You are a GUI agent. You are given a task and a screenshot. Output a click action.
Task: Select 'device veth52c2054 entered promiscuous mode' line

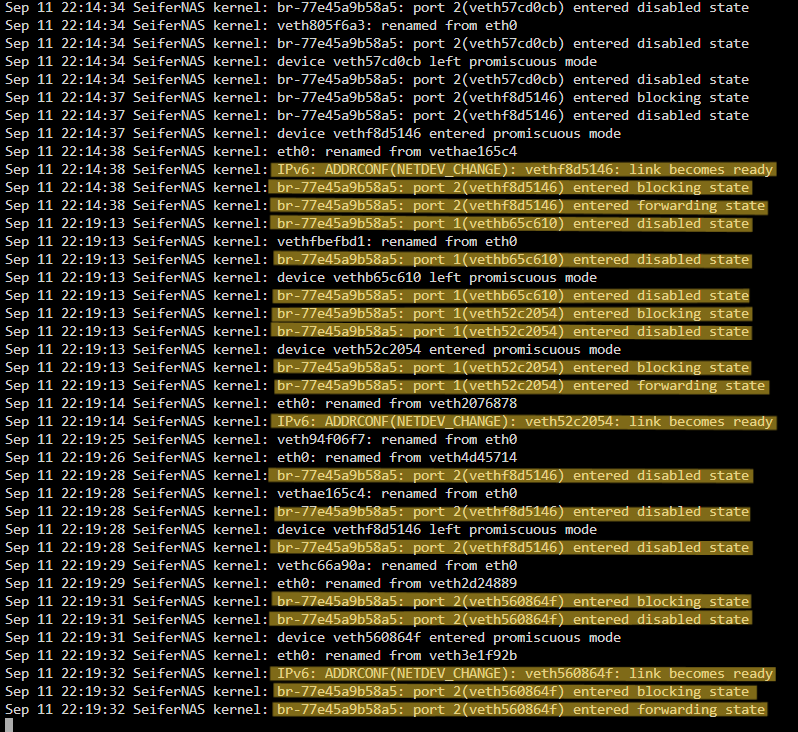click(x=313, y=350)
